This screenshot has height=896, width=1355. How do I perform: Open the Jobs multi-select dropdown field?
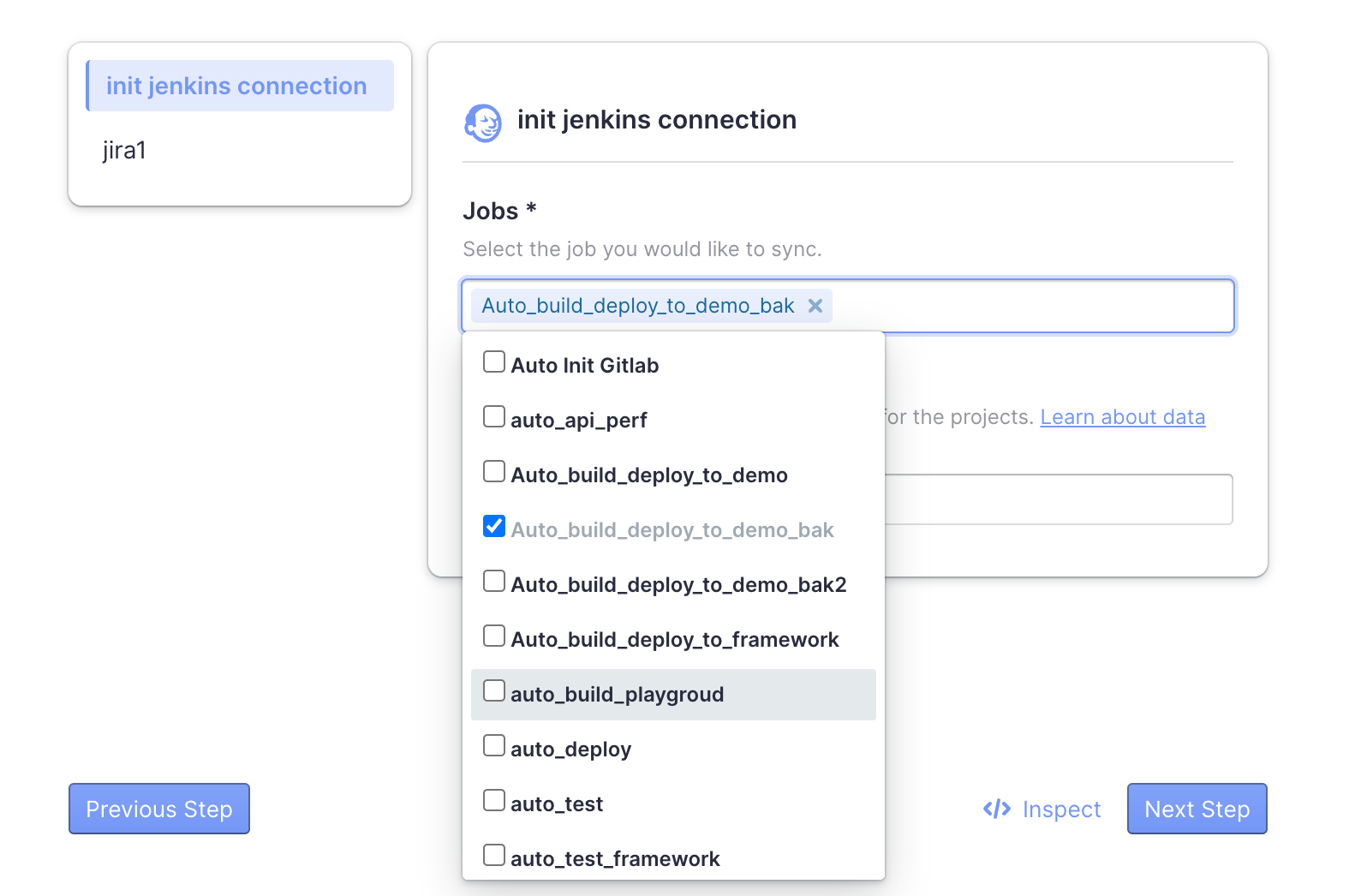(848, 306)
